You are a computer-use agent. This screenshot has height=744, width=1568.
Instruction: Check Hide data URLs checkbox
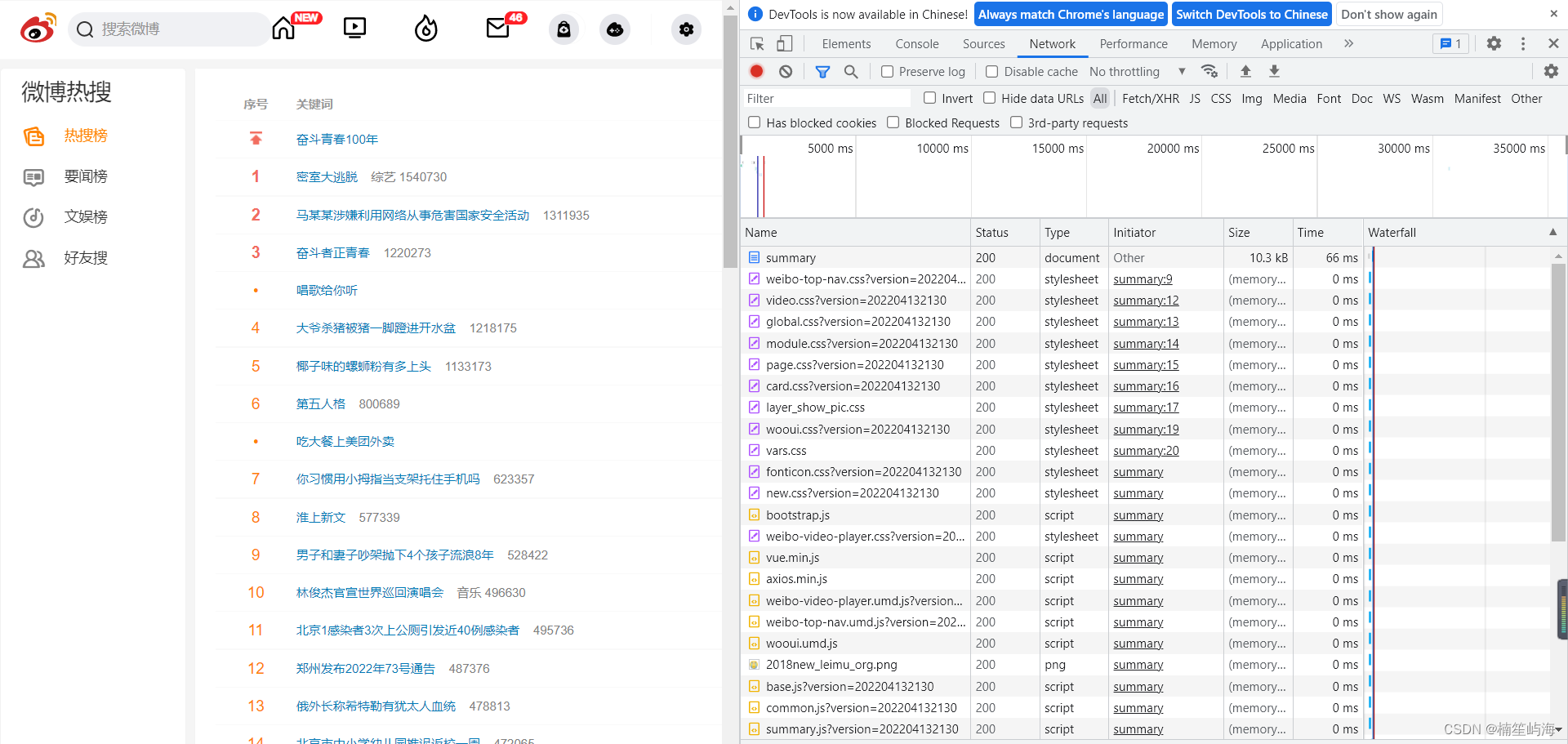pyautogui.click(x=989, y=98)
